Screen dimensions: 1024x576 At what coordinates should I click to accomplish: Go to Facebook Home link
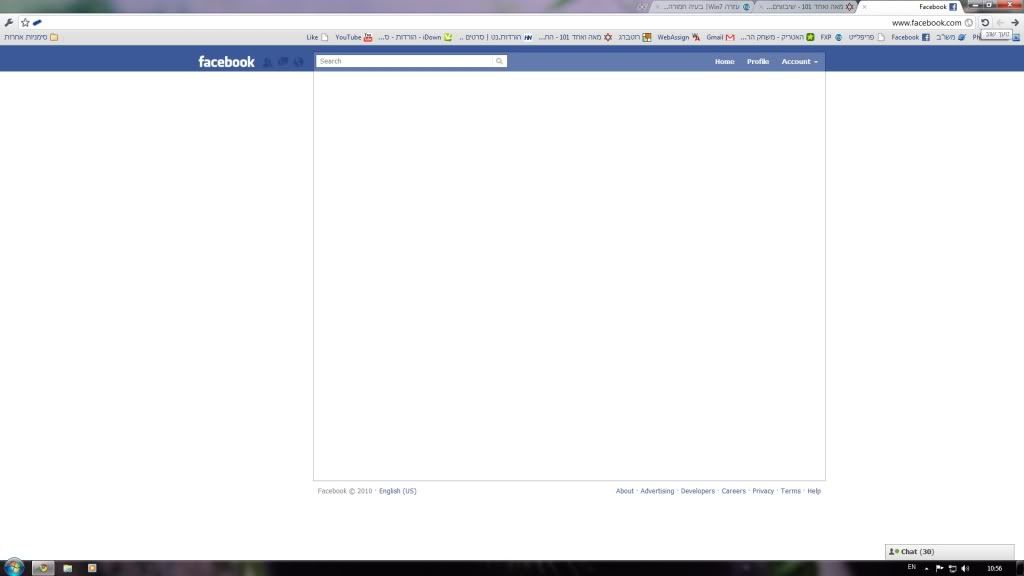(724, 61)
